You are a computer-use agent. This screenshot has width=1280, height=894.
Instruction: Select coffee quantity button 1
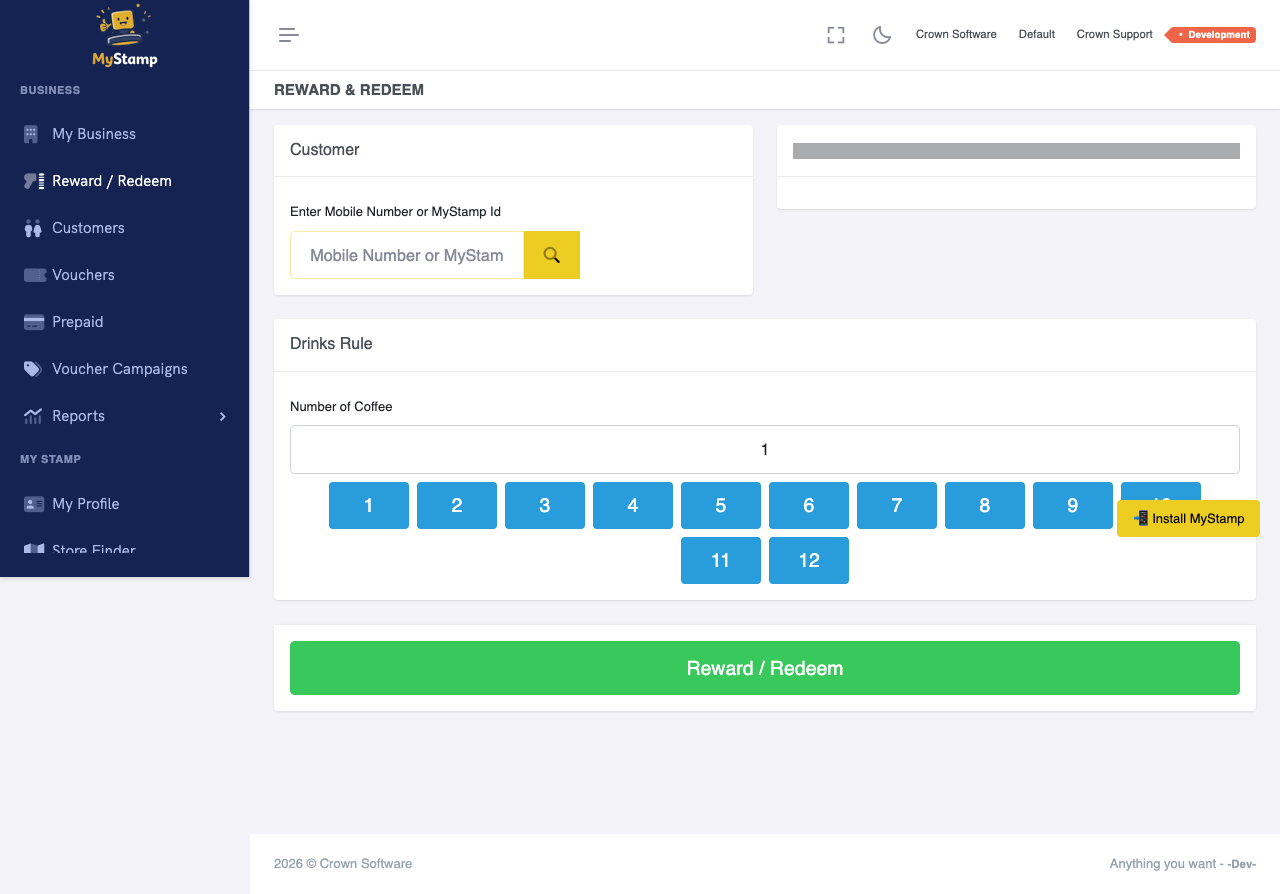click(x=369, y=505)
